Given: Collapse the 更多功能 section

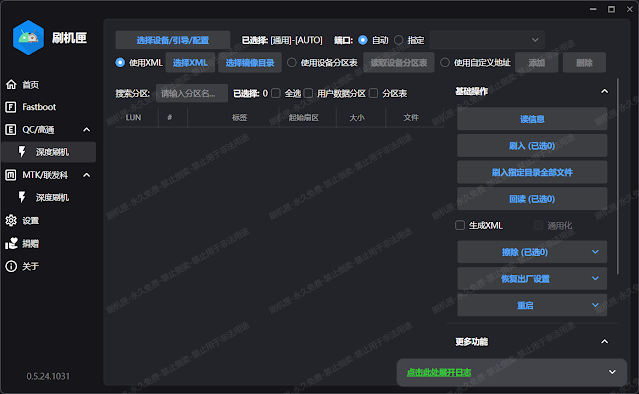Looking at the screenshot, I should tap(604, 341).
